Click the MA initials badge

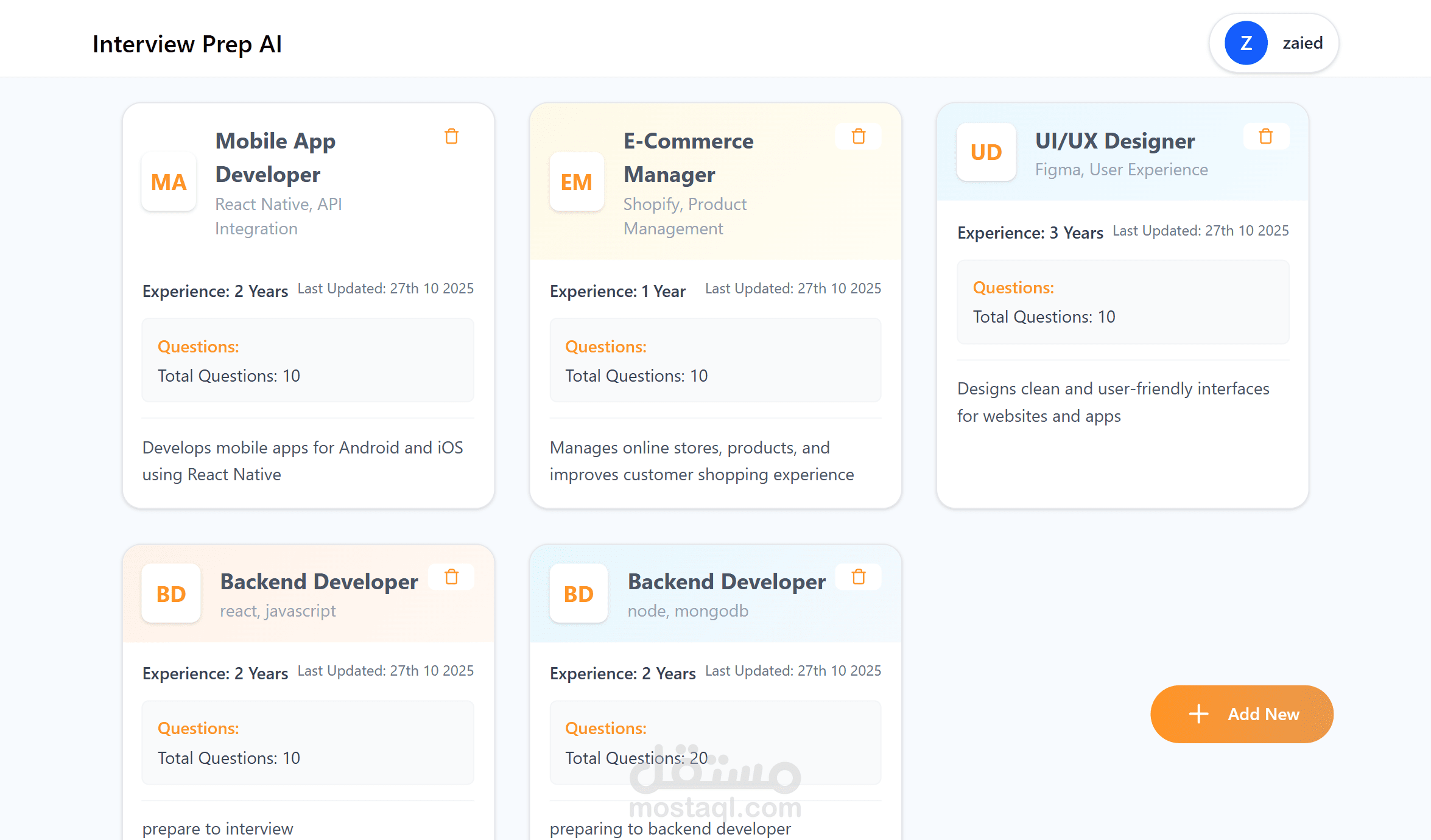click(x=169, y=182)
